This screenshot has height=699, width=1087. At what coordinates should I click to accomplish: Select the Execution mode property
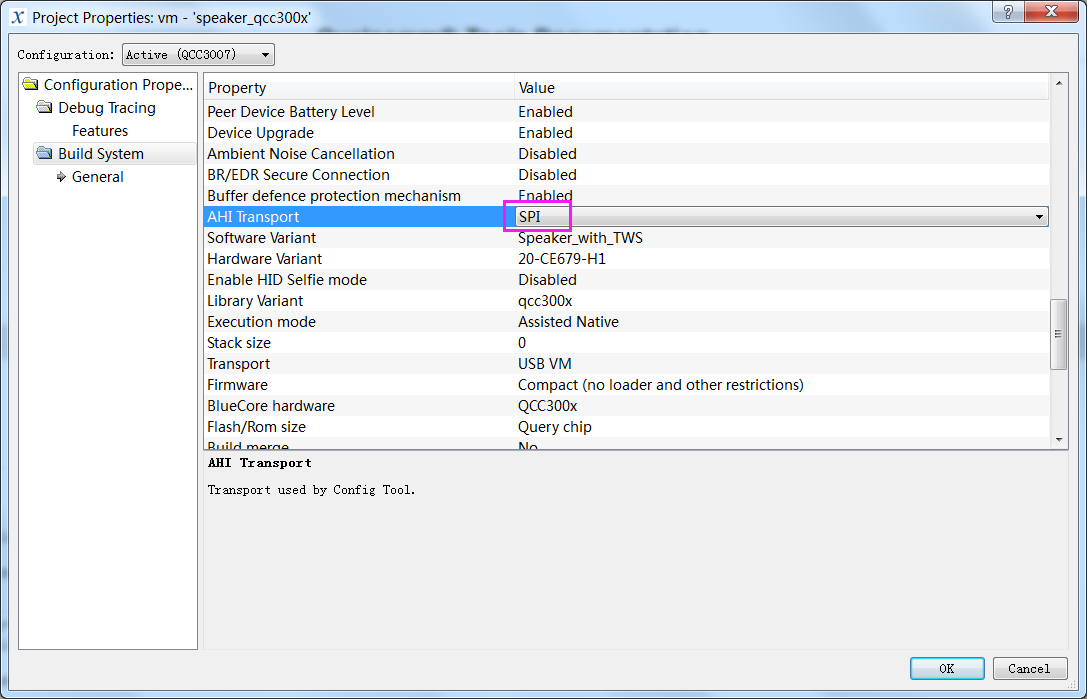pyautogui.click(x=627, y=322)
